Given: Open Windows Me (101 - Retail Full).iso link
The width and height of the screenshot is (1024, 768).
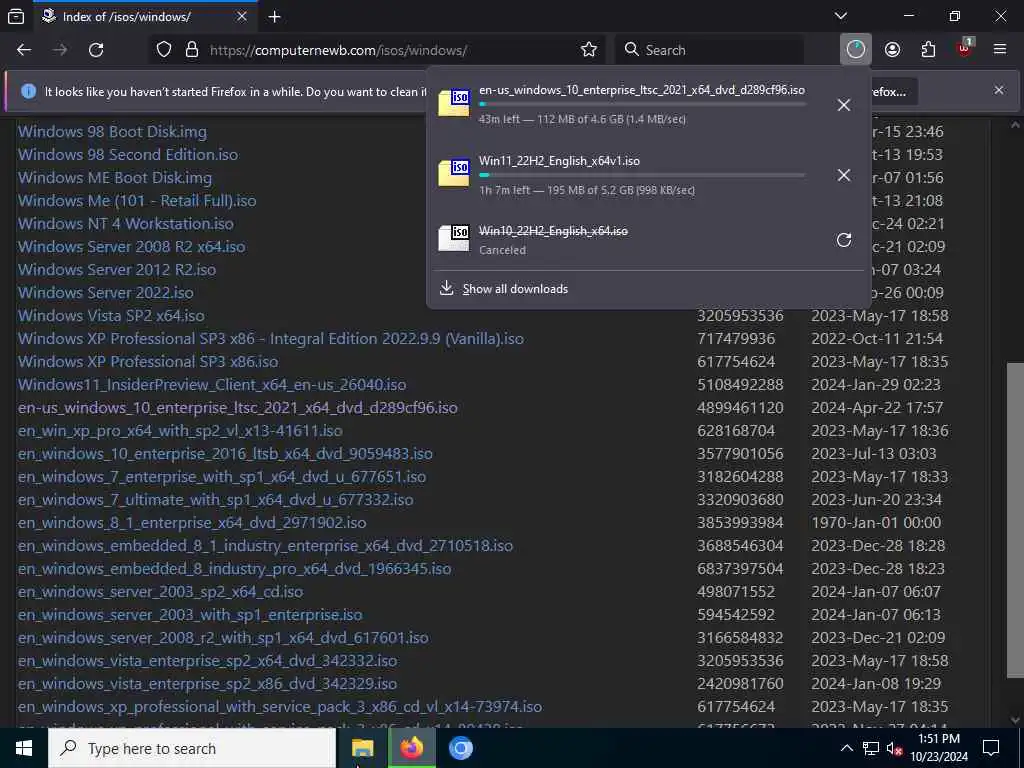Looking at the screenshot, I should pos(137,200).
